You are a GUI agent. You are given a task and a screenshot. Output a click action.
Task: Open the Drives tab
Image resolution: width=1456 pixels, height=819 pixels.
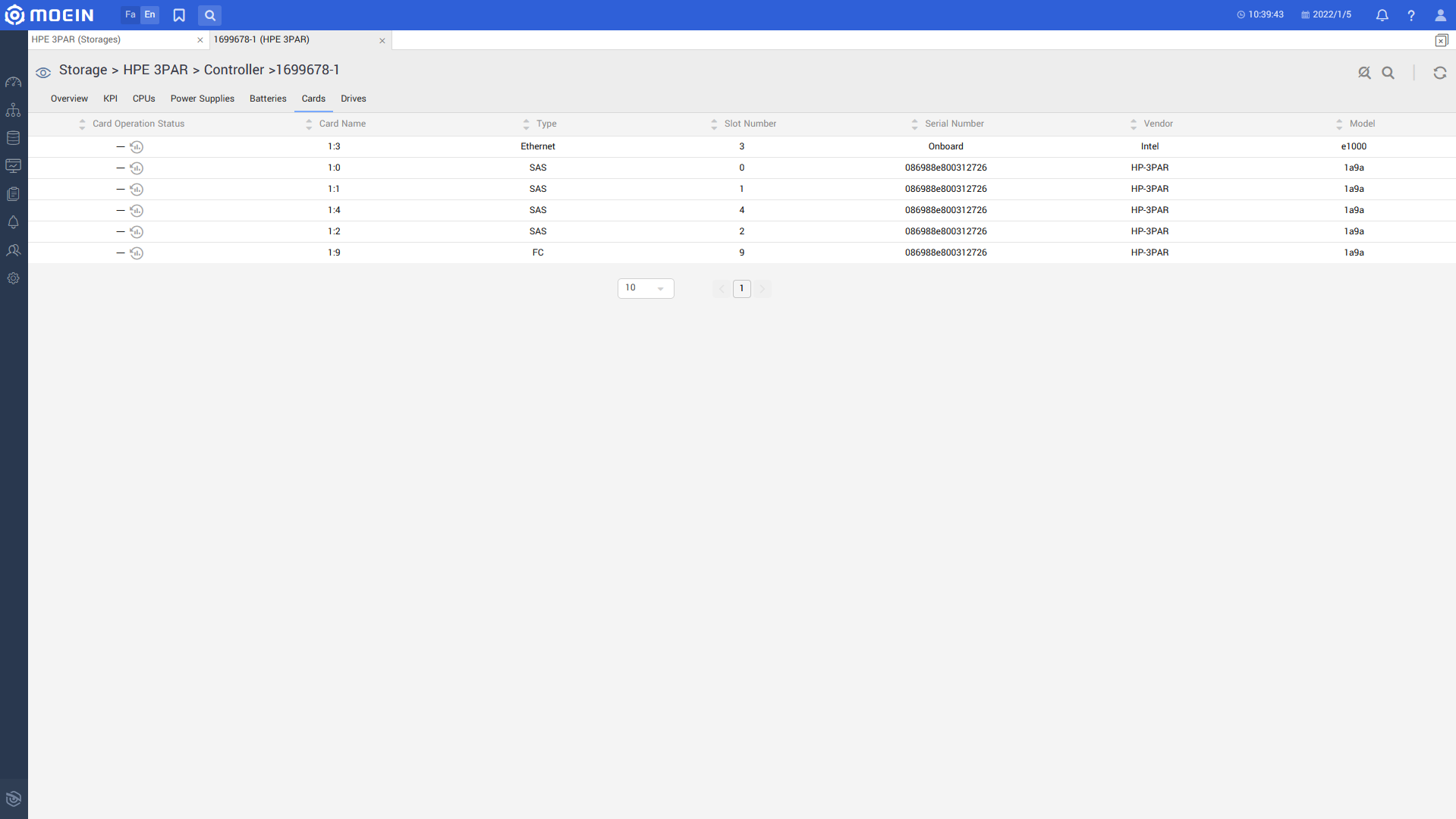click(x=354, y=99)
